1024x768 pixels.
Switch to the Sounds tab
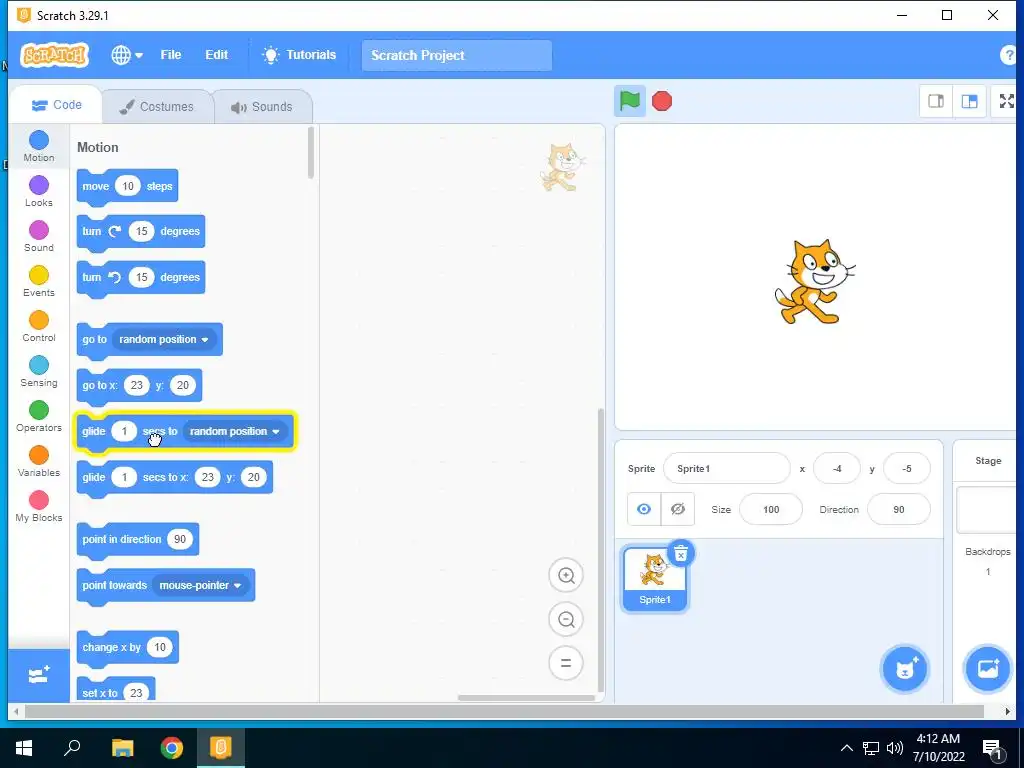click(263, 106)
